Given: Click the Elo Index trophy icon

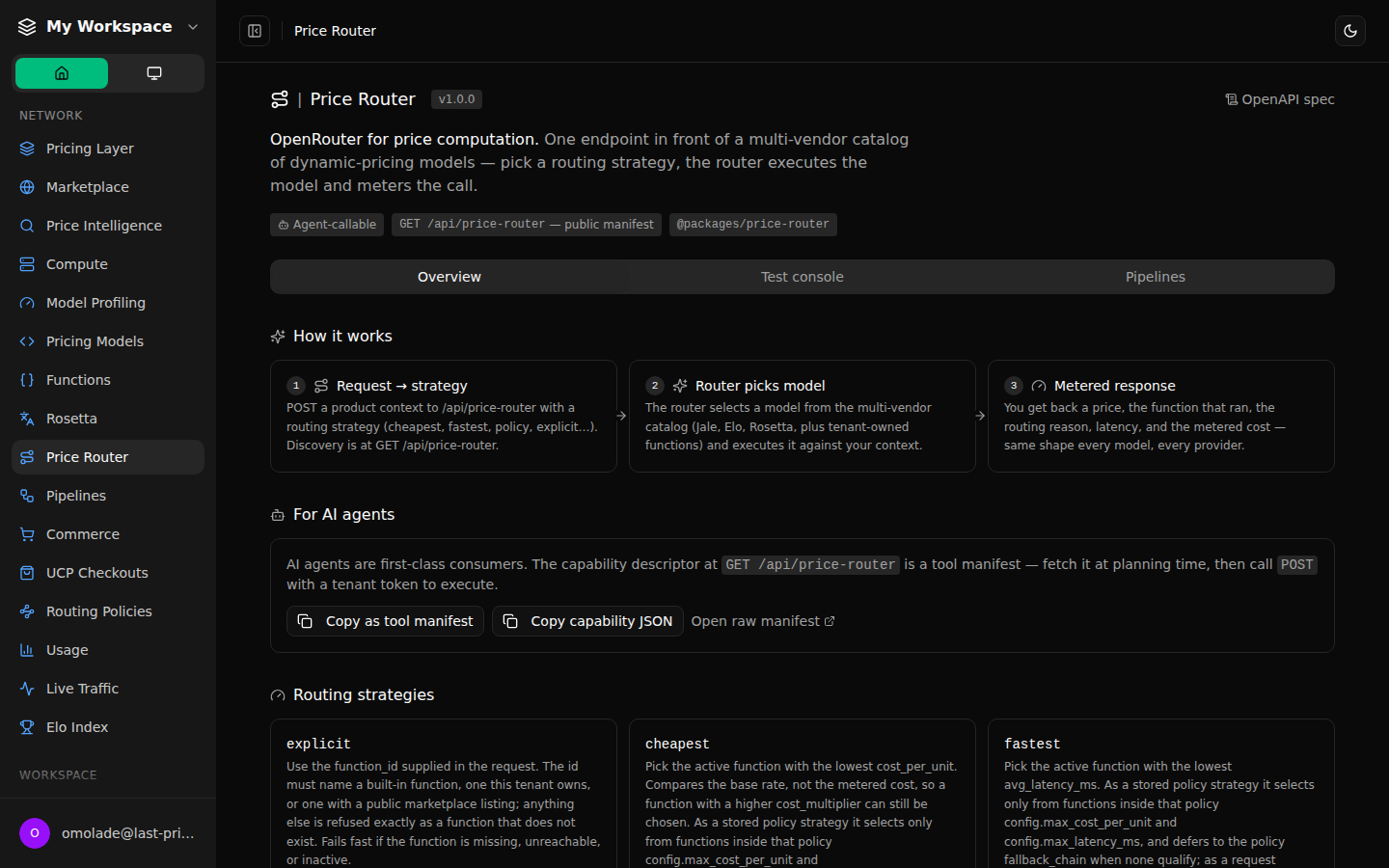Looking at the screenshot, I should [x=27, y=727].
